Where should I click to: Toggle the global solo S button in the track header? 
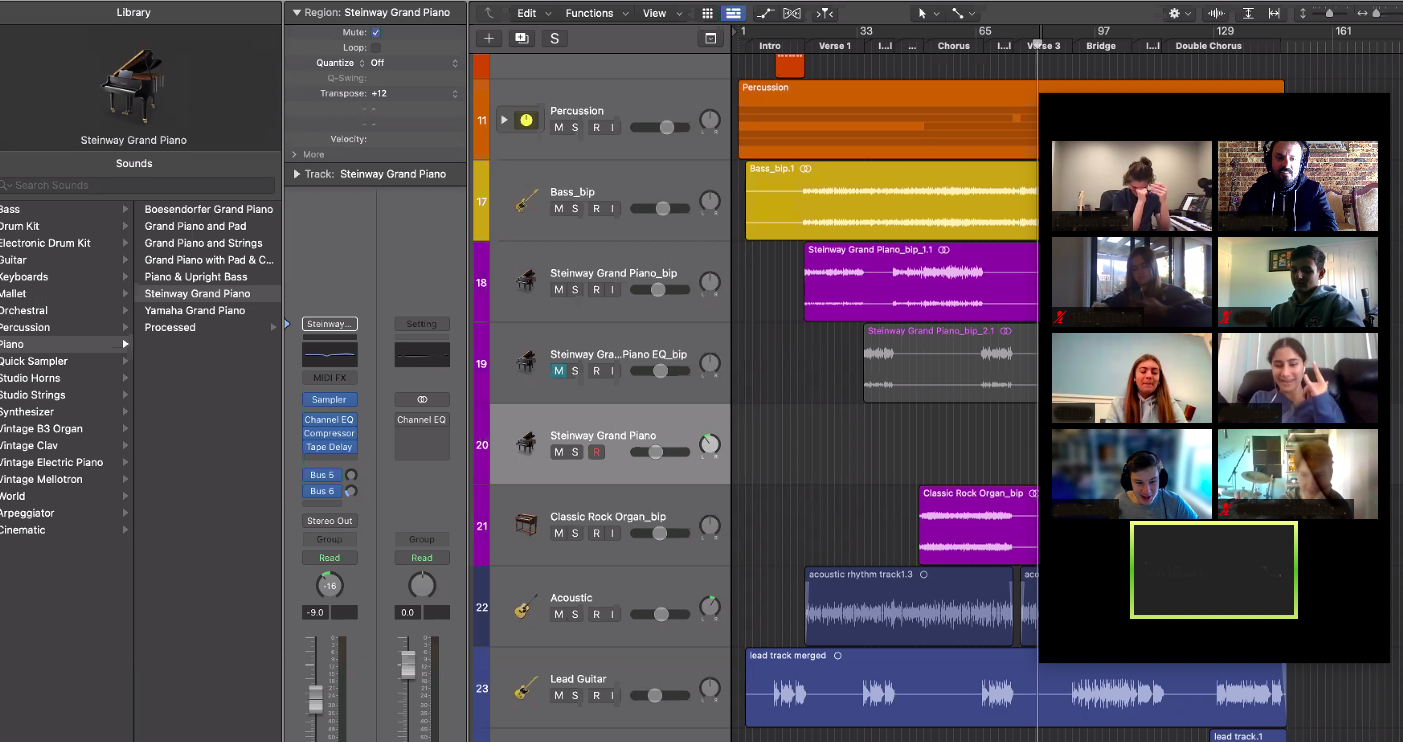(x=554, y=38)
